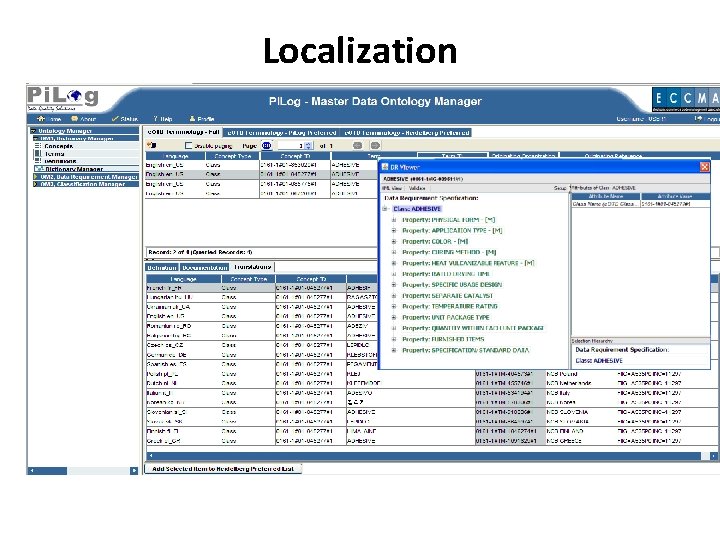This screenshot has height=540, width=720.
Task: Expand Property: CURING METHOD node
Action: click(394, 252)
